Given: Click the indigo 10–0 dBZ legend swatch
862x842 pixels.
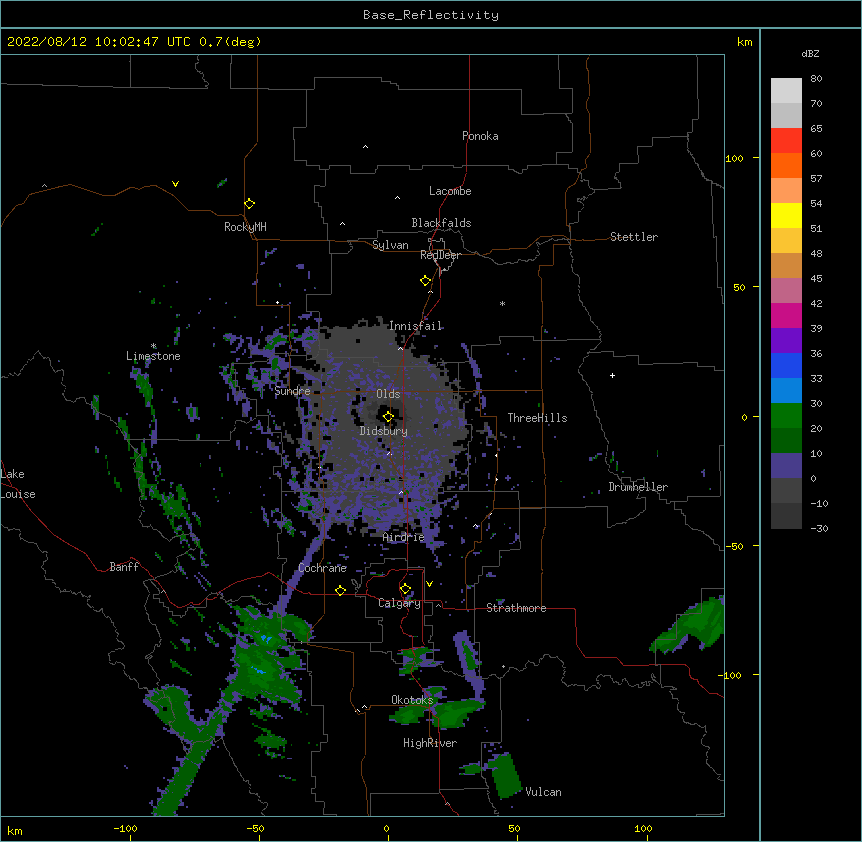Looking at the screenshot, I should [x=786, y=466].
